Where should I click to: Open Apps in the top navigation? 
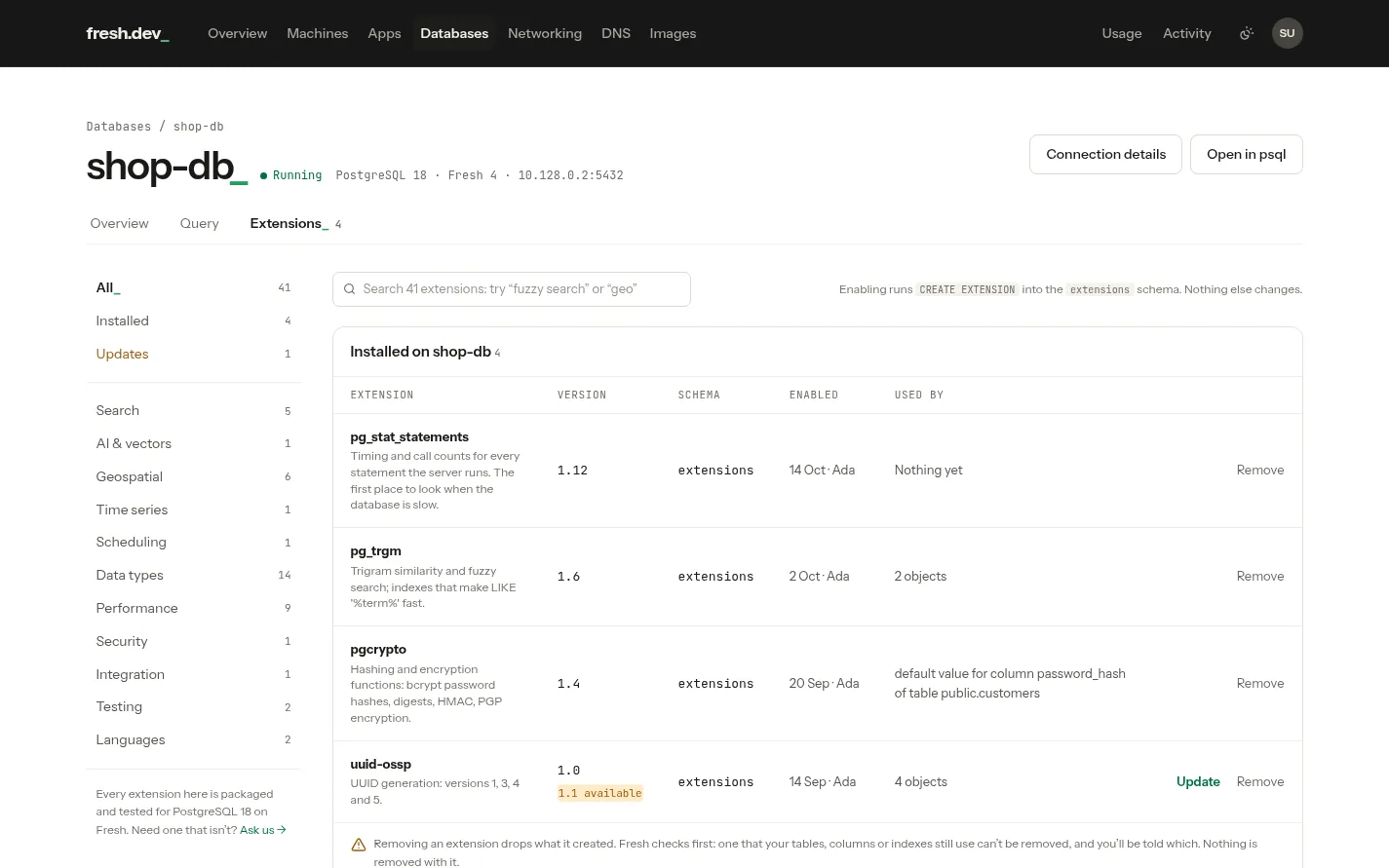pyautogui.click(x=384, y=33)
